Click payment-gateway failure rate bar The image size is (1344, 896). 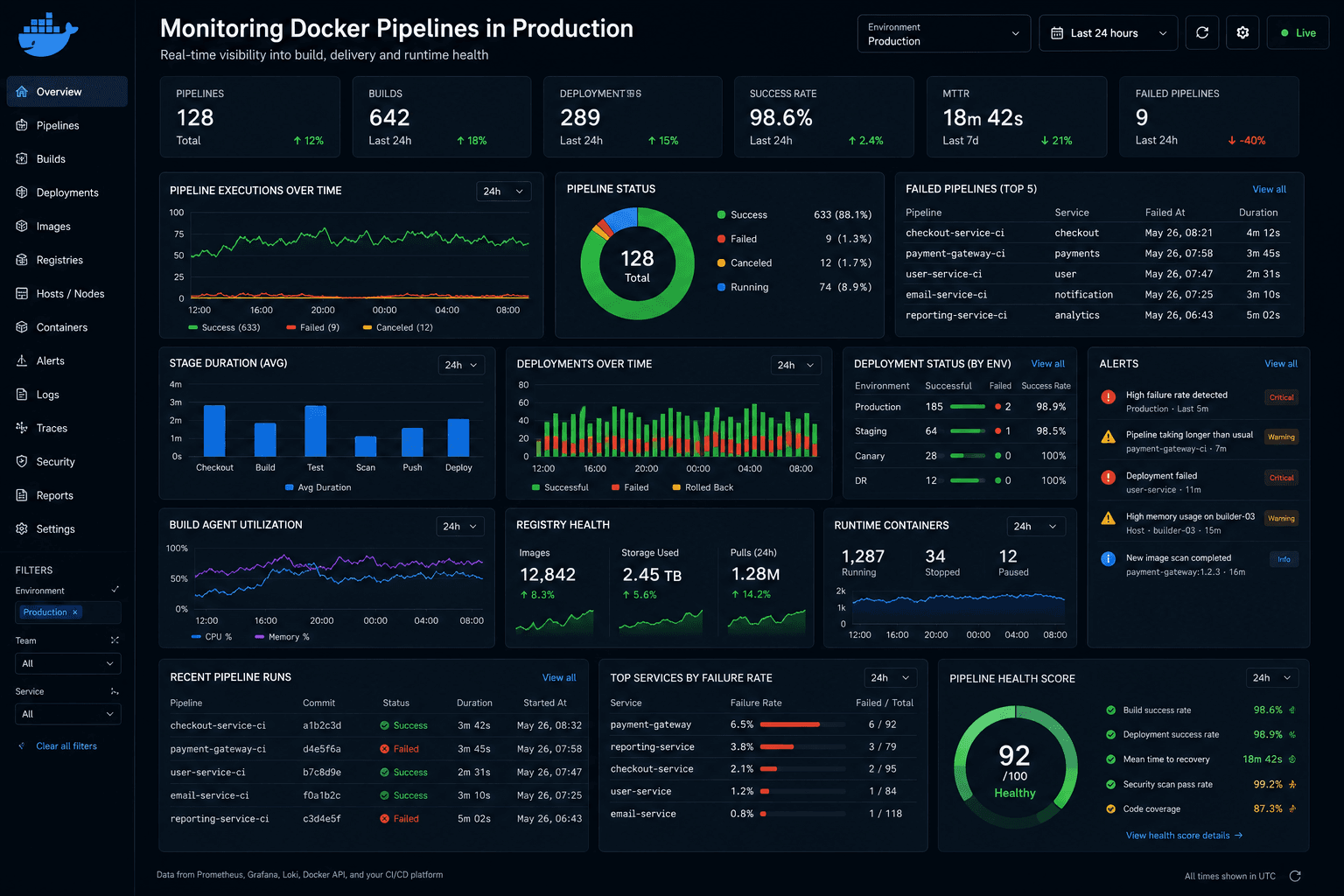(802, 724)
